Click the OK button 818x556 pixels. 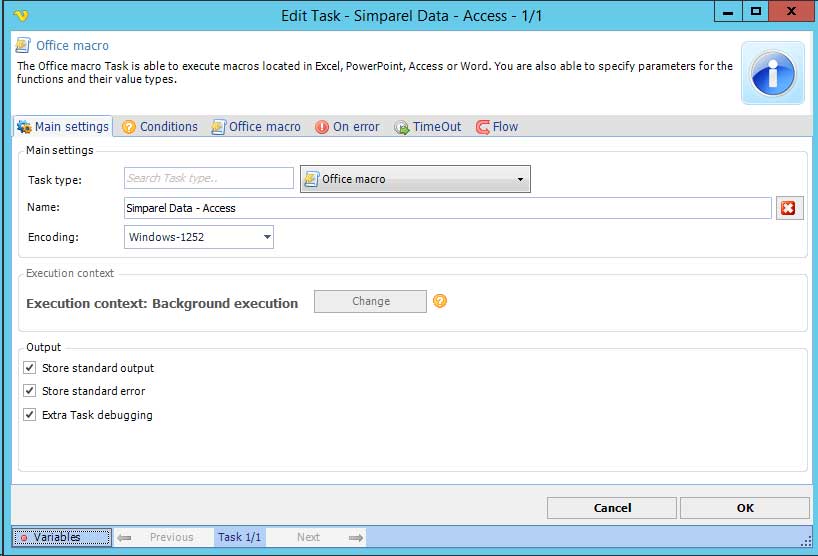tap(744, 508)
